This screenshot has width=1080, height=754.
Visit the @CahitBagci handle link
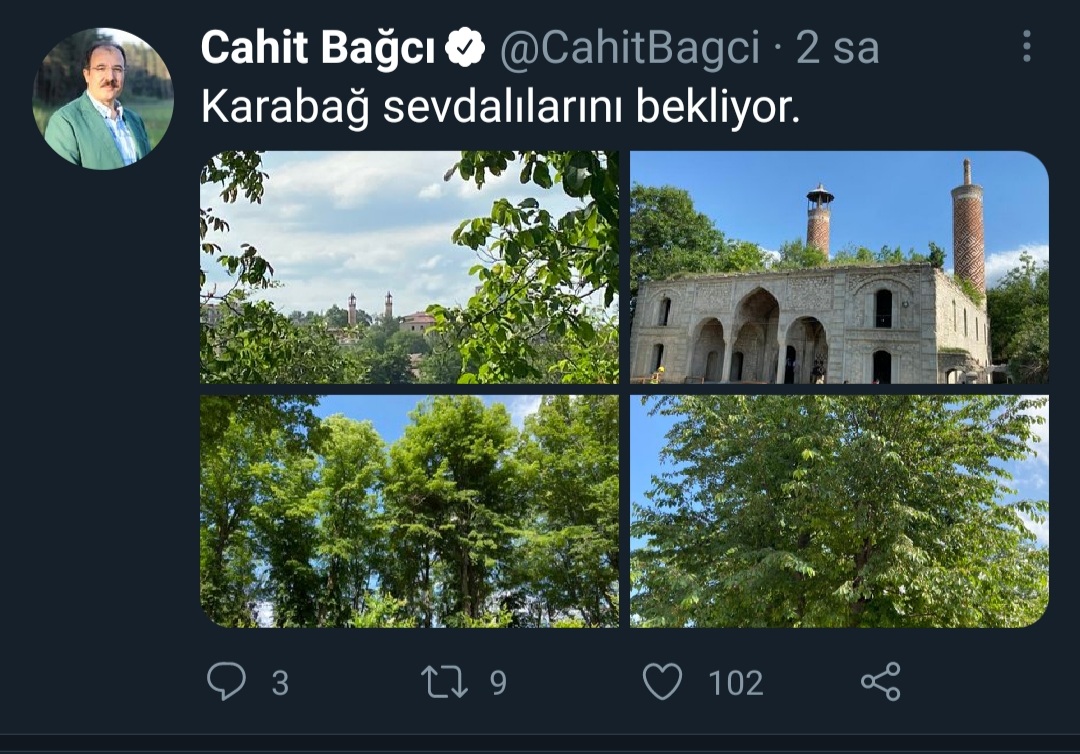(630, 48)
